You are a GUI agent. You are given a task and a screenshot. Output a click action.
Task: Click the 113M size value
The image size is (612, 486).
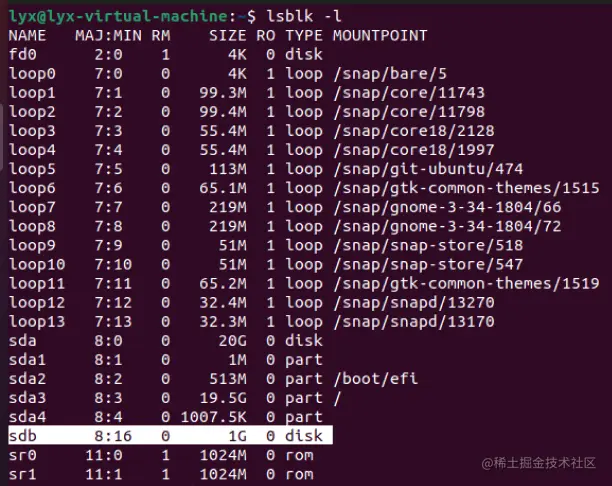point(228,169)
